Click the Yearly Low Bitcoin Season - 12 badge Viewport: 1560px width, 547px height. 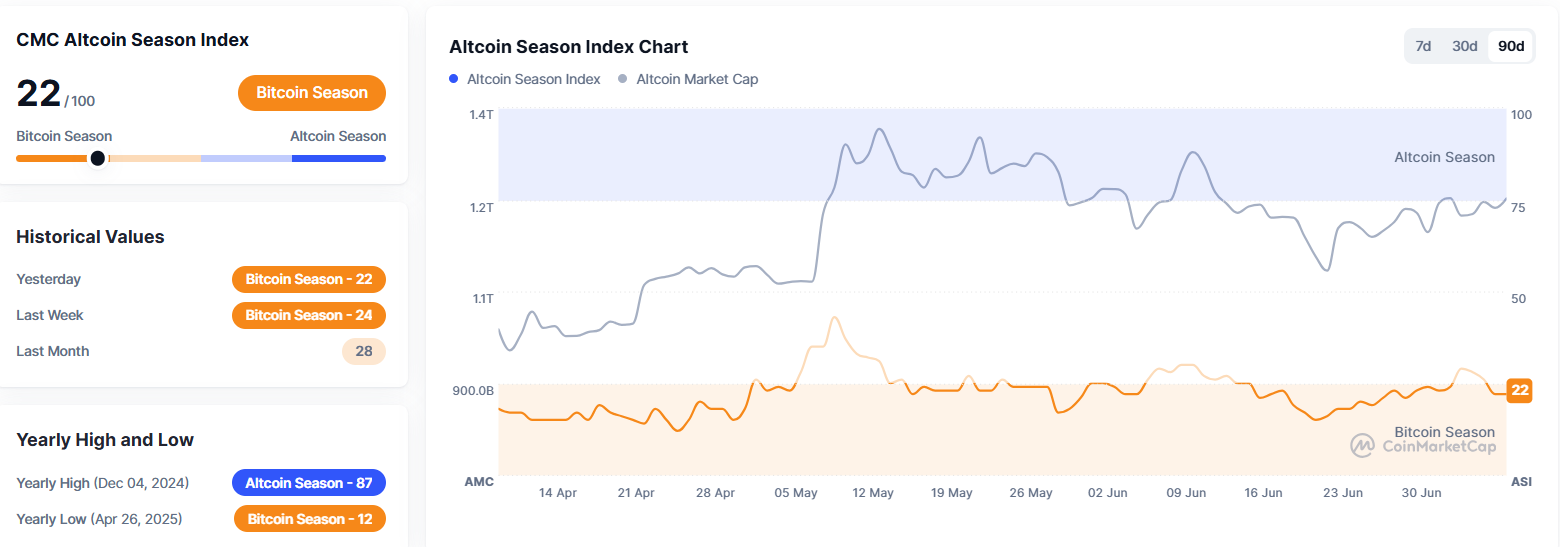pyautogui.click(x=309, y=519)
